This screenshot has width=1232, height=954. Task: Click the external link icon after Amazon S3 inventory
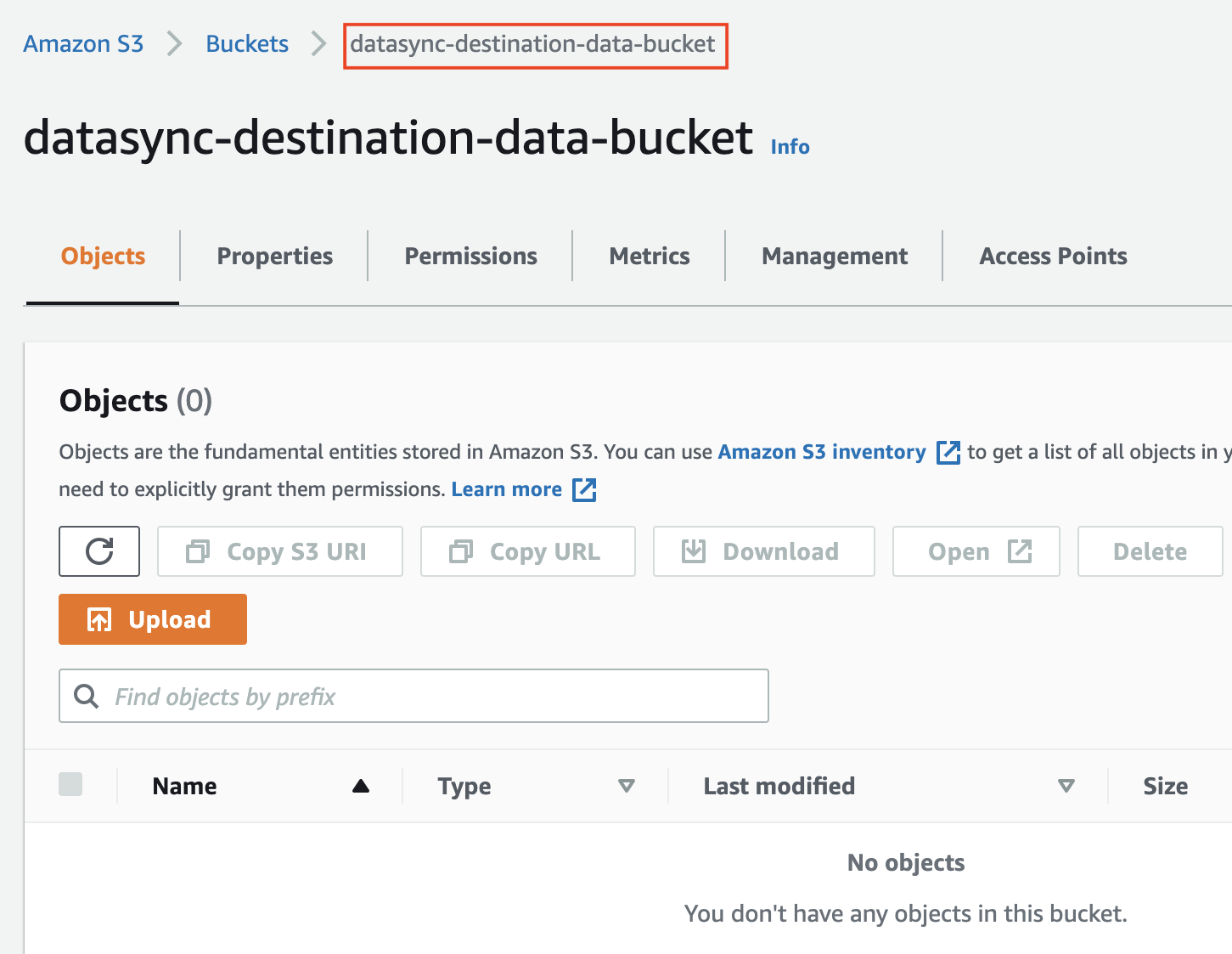pos(948,453)
